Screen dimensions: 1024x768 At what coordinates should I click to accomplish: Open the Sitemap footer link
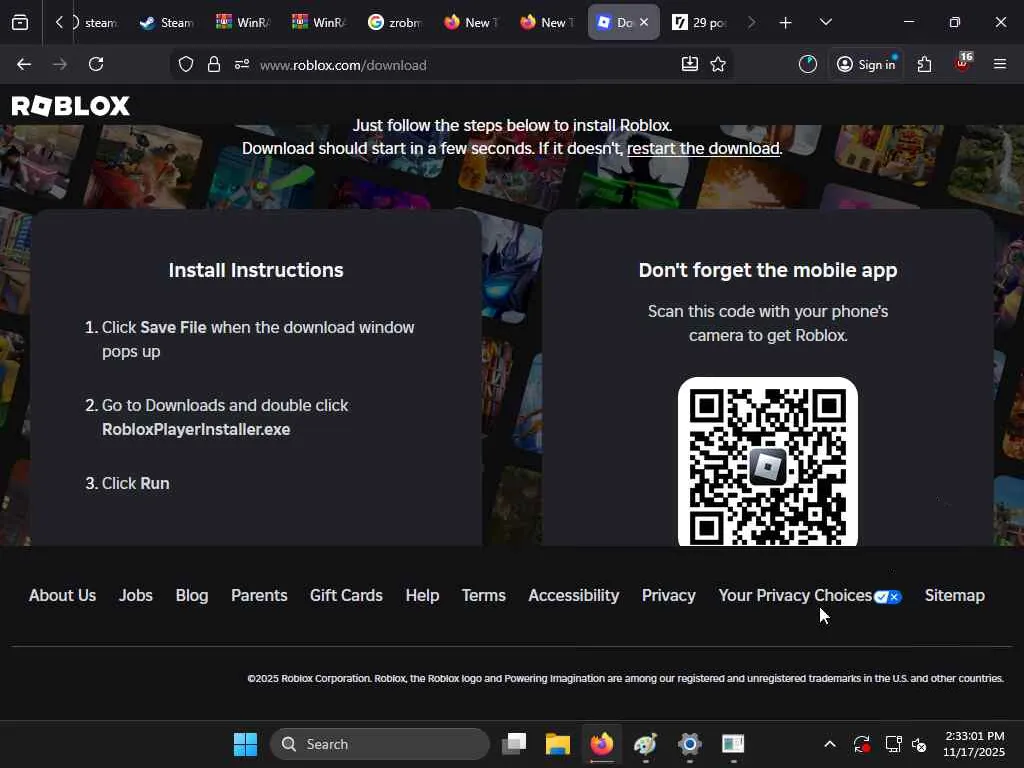coord(954,596)
